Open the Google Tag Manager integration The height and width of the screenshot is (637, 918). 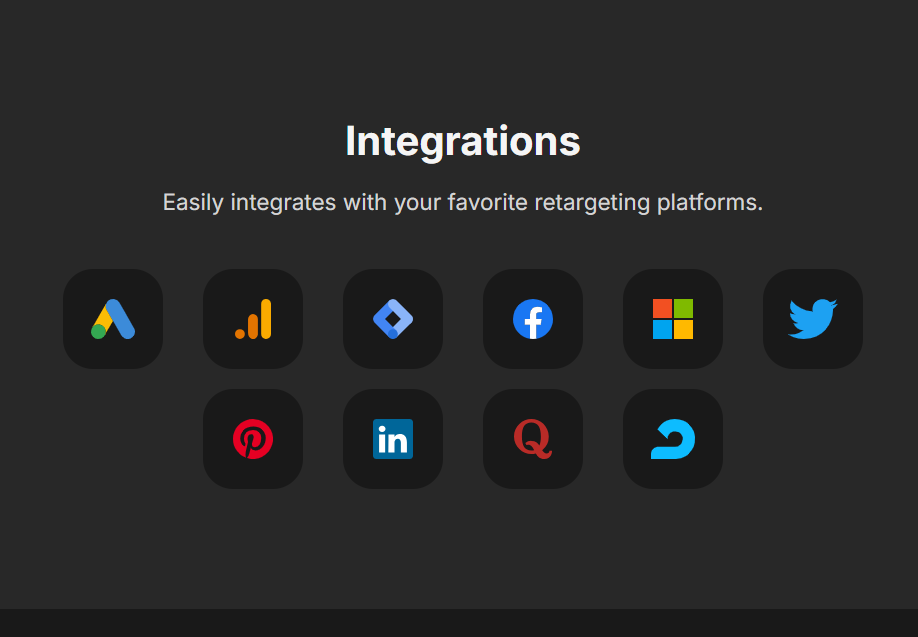click(393, 319)
